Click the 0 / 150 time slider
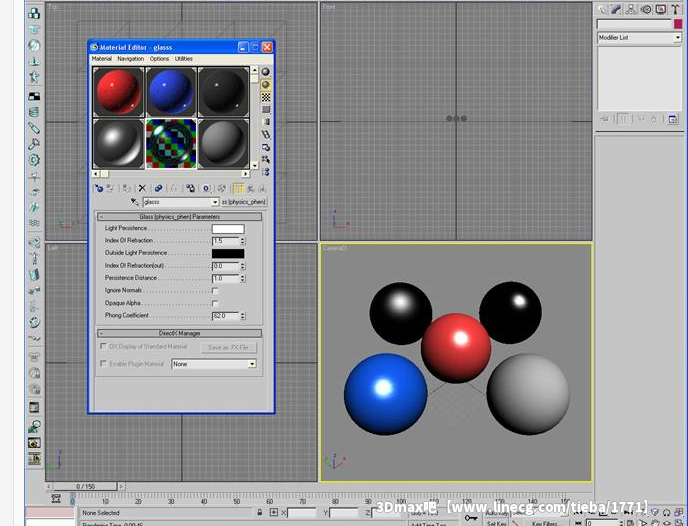Viewport: 688px width, 526px height. pyautogui.click(x=85, y=487)
